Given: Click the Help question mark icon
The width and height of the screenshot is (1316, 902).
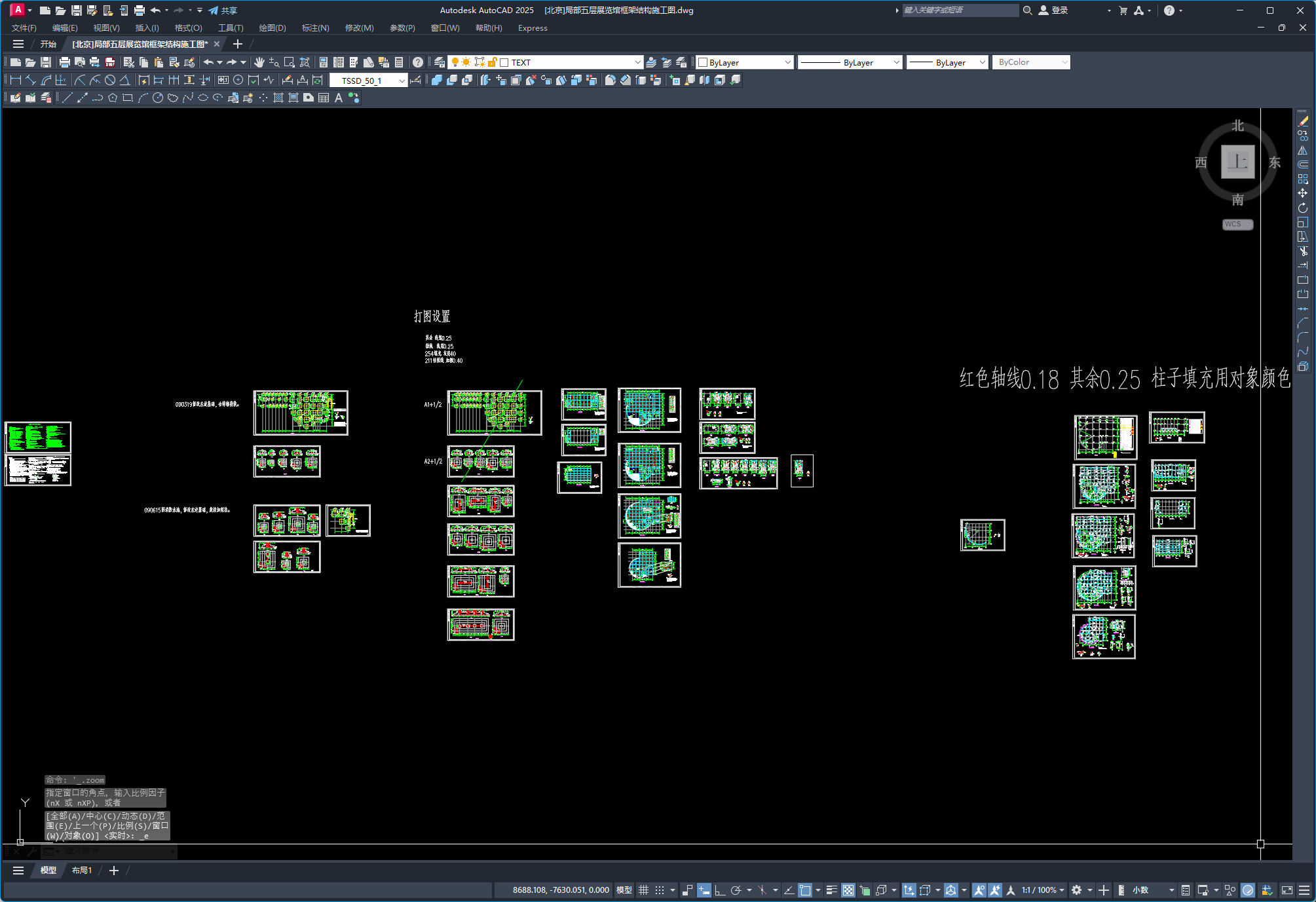Looking at the screenshot, I should (x=418, y=62).
